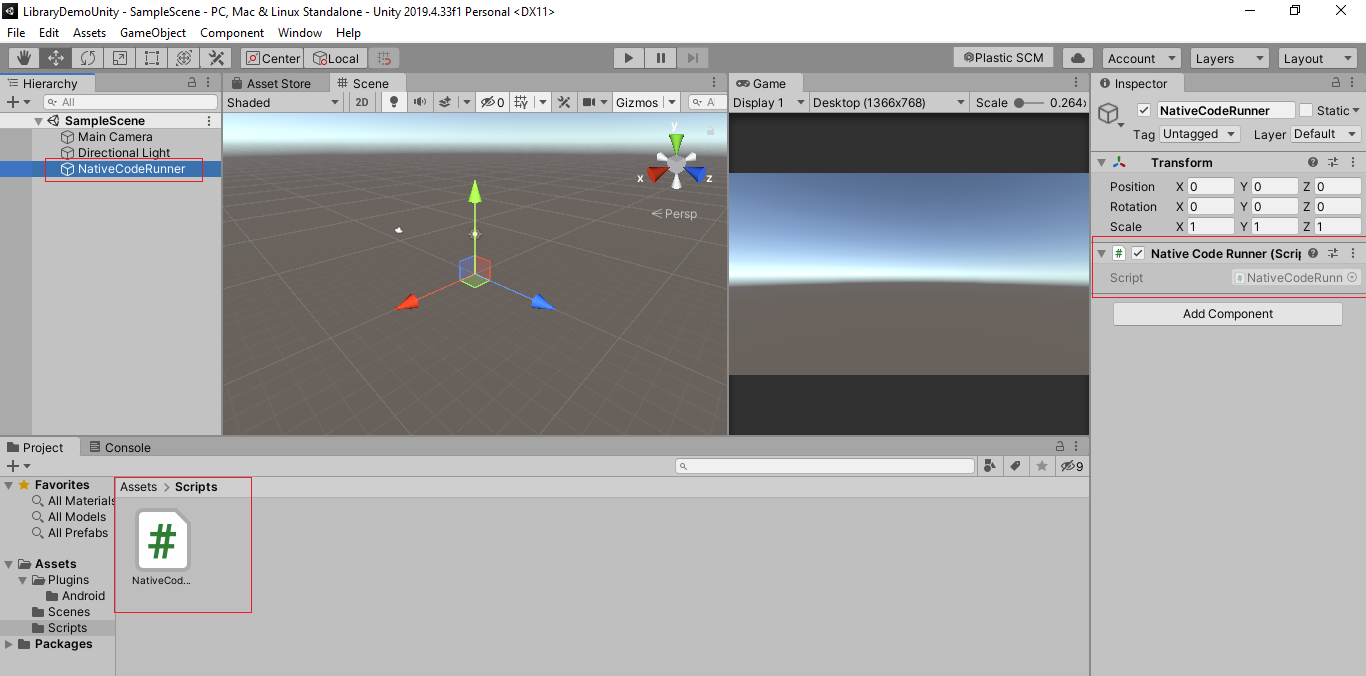This screenshot has width=1366, height=676.
Task: Open the Gizmos dropdown arrow
Action: tap(672, 102)
